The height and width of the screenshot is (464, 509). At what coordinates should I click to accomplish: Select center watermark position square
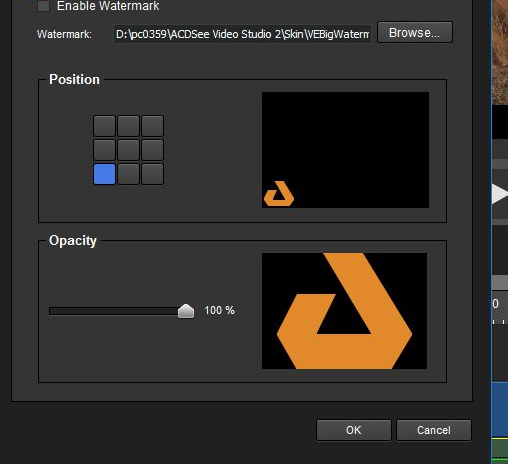point(128,150)
